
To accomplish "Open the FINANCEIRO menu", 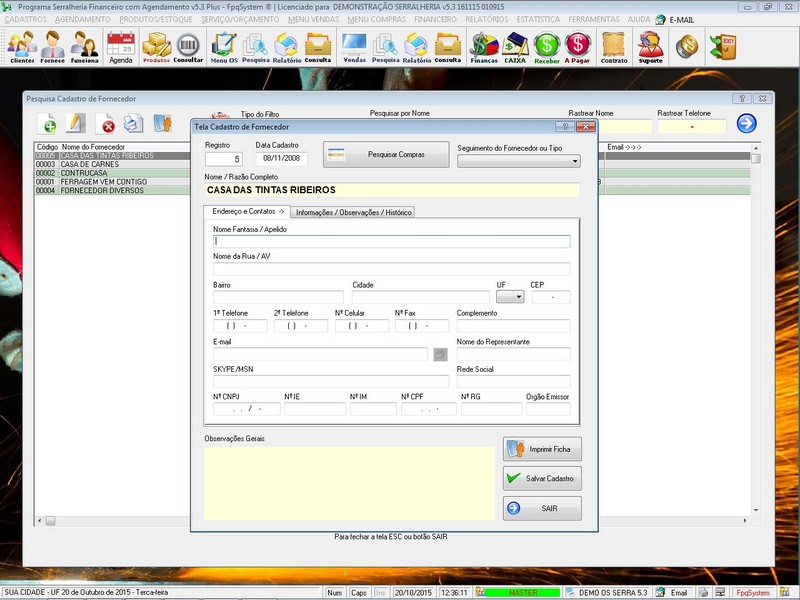I will [435, 19].
